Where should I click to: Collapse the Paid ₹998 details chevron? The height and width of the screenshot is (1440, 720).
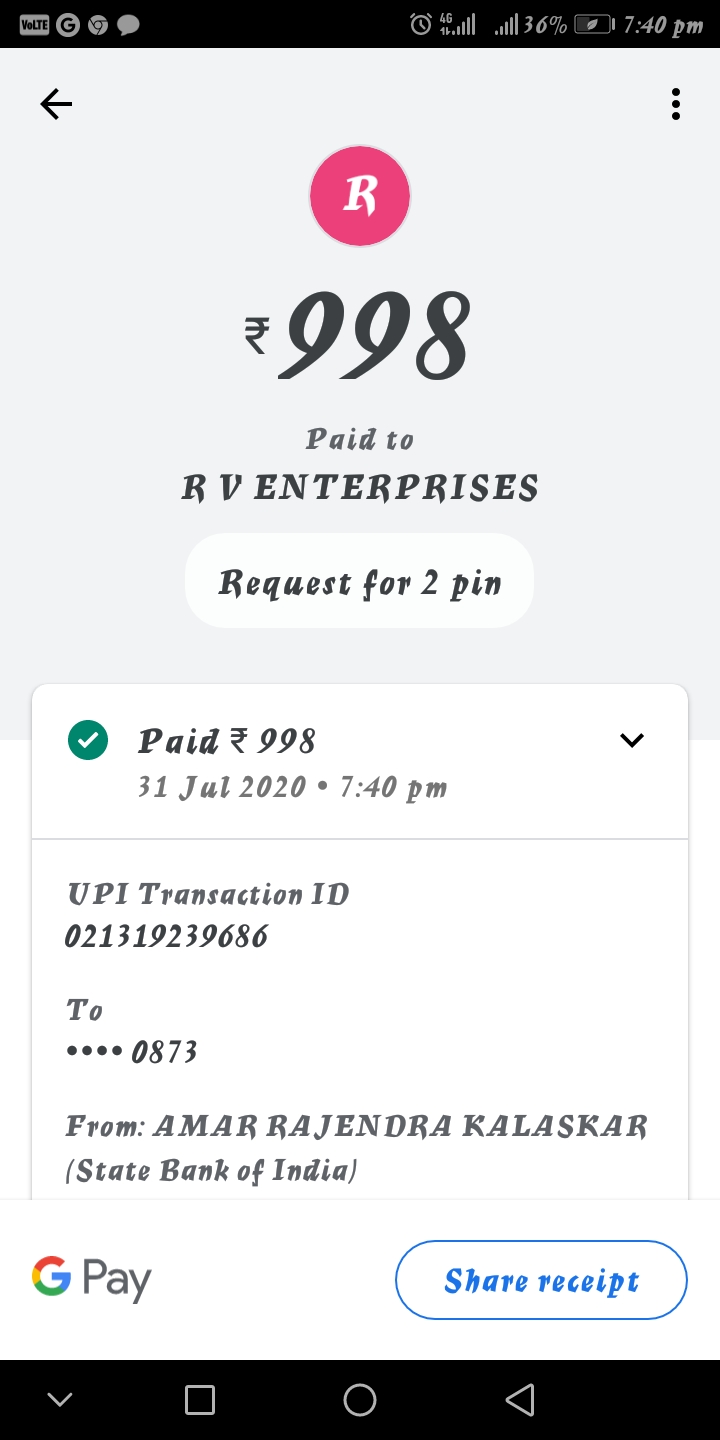(632, 740)
